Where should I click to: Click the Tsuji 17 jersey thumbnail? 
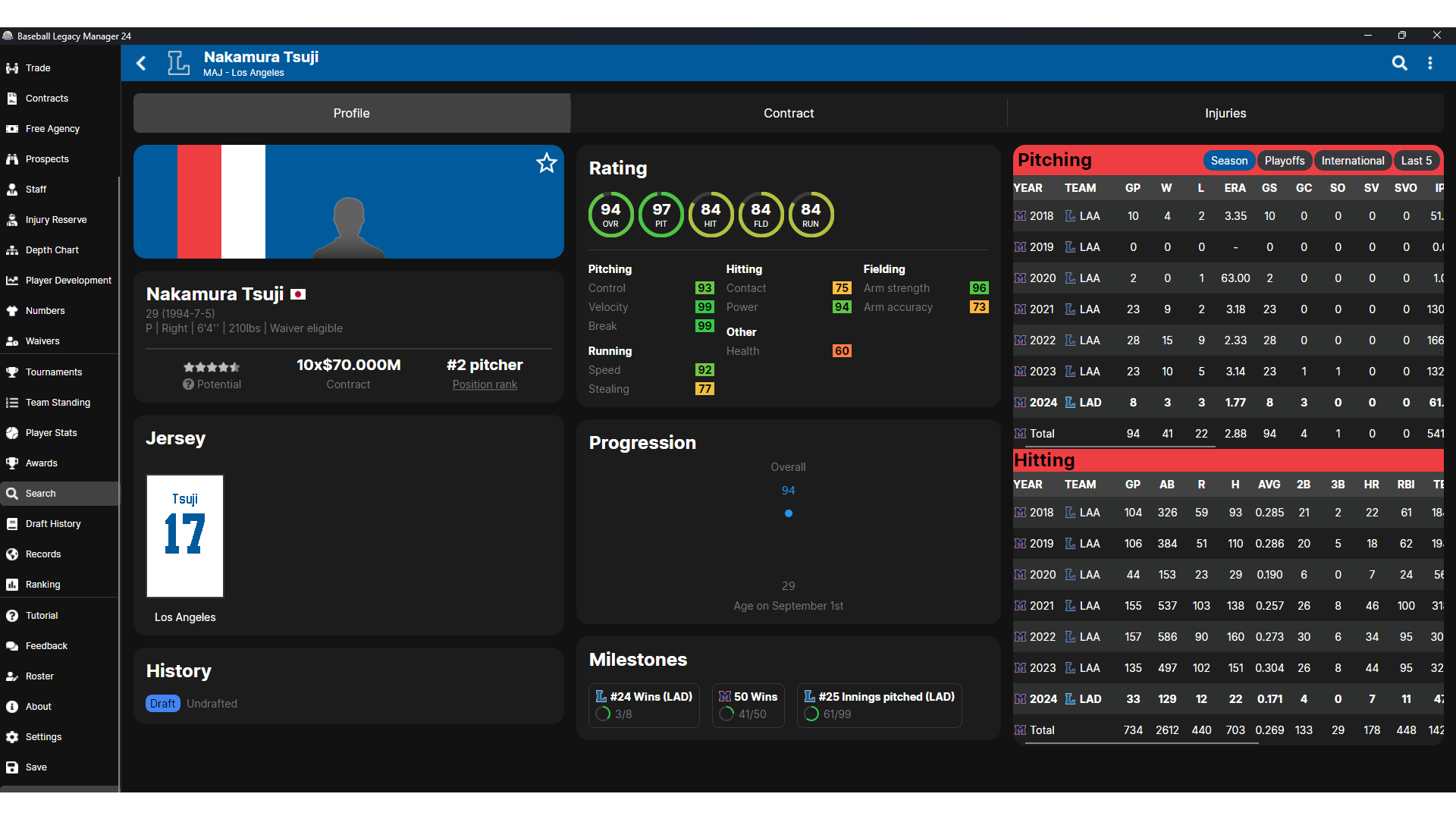[x=185, y=536]
